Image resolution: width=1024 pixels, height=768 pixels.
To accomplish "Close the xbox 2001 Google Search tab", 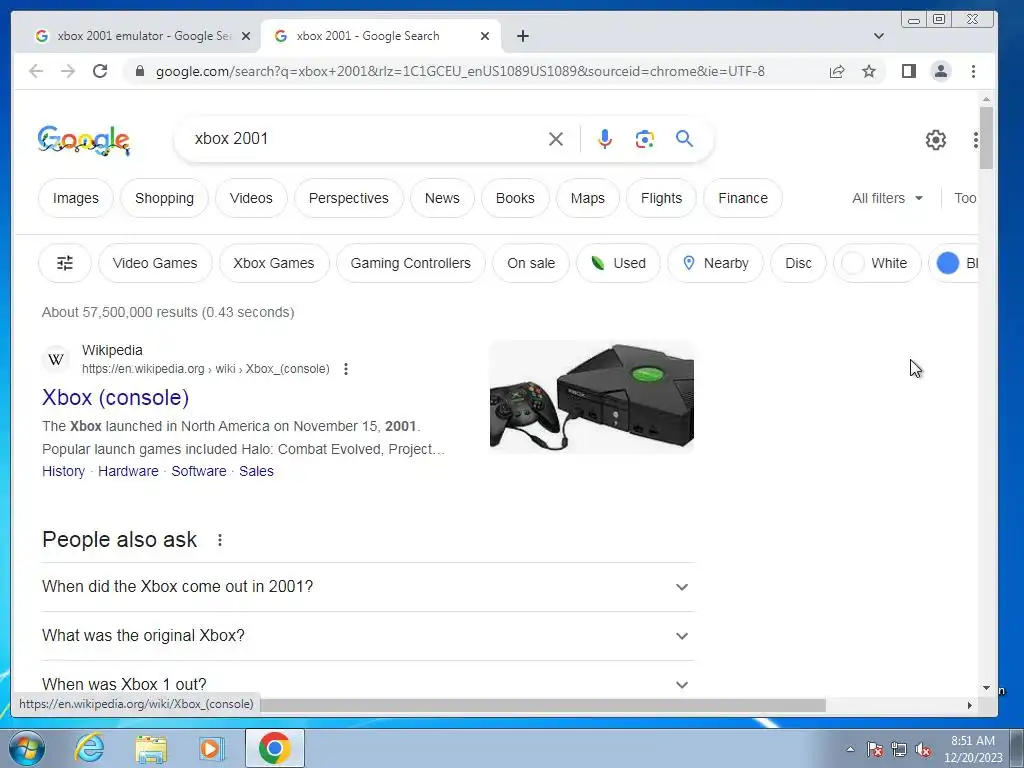I will click(485, 36).
